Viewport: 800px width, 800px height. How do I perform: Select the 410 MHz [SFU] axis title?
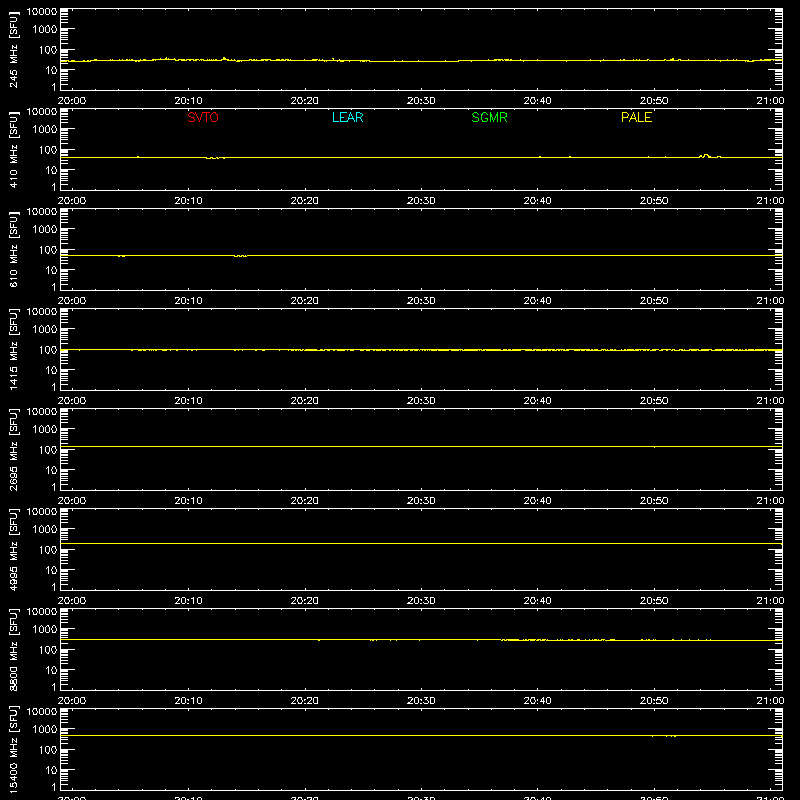point(14,149)
